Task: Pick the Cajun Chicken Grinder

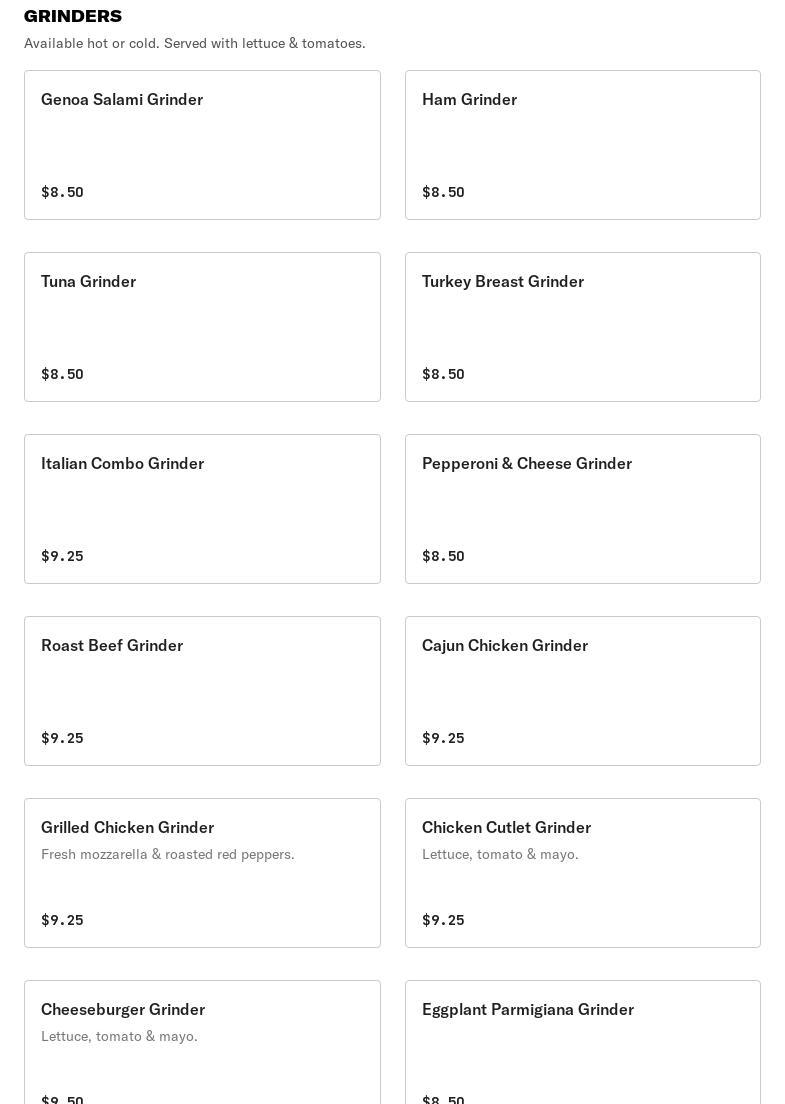Action: point(582,691)
